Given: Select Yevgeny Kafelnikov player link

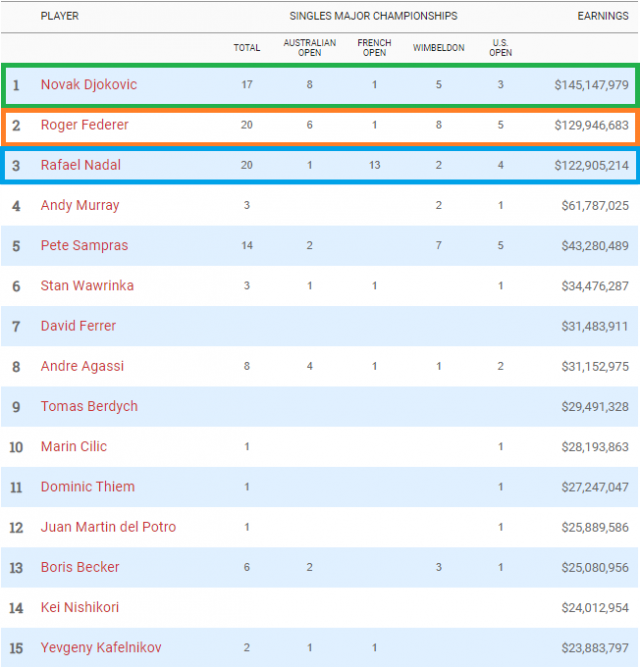Looking at the screenshot, I should [x=101, y=647].
